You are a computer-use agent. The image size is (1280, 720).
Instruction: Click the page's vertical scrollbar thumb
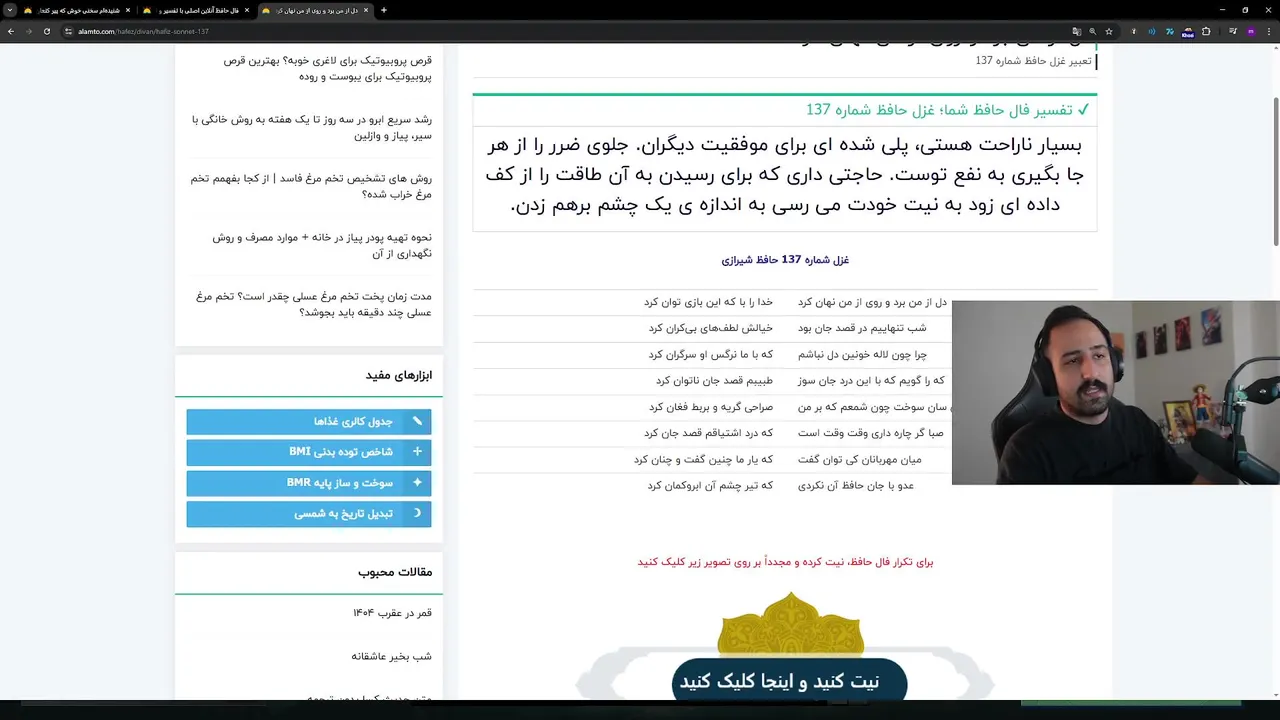click(x=1276, y=170)
